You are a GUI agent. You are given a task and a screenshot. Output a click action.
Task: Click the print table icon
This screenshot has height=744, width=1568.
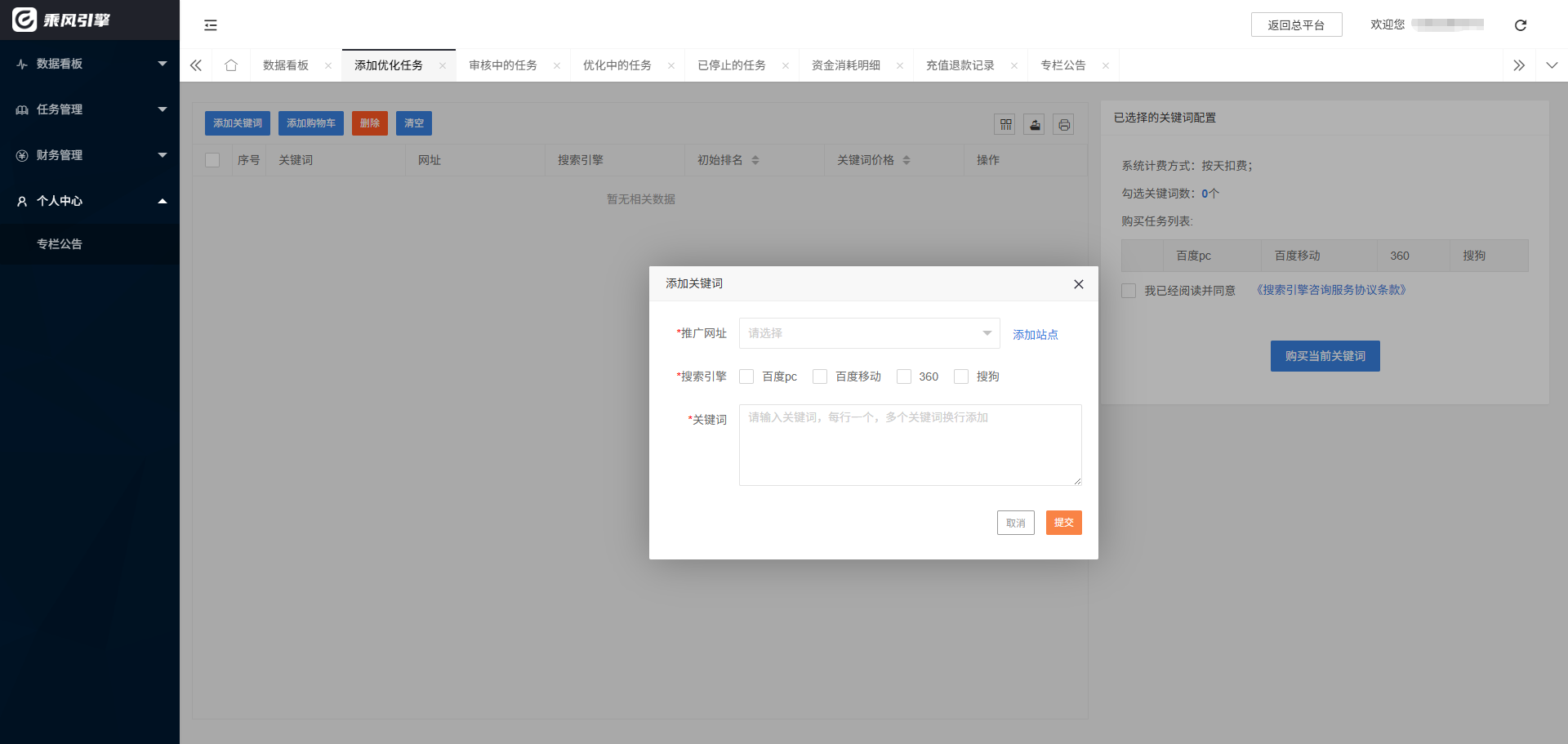[1063, 124]
